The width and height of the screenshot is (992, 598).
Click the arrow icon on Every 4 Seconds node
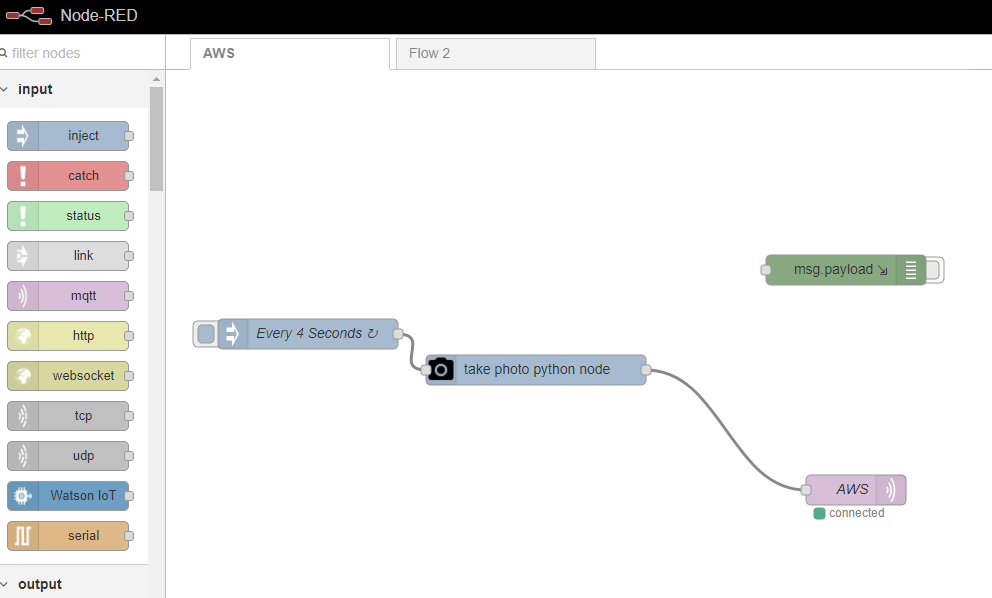(x=232, y=333)
